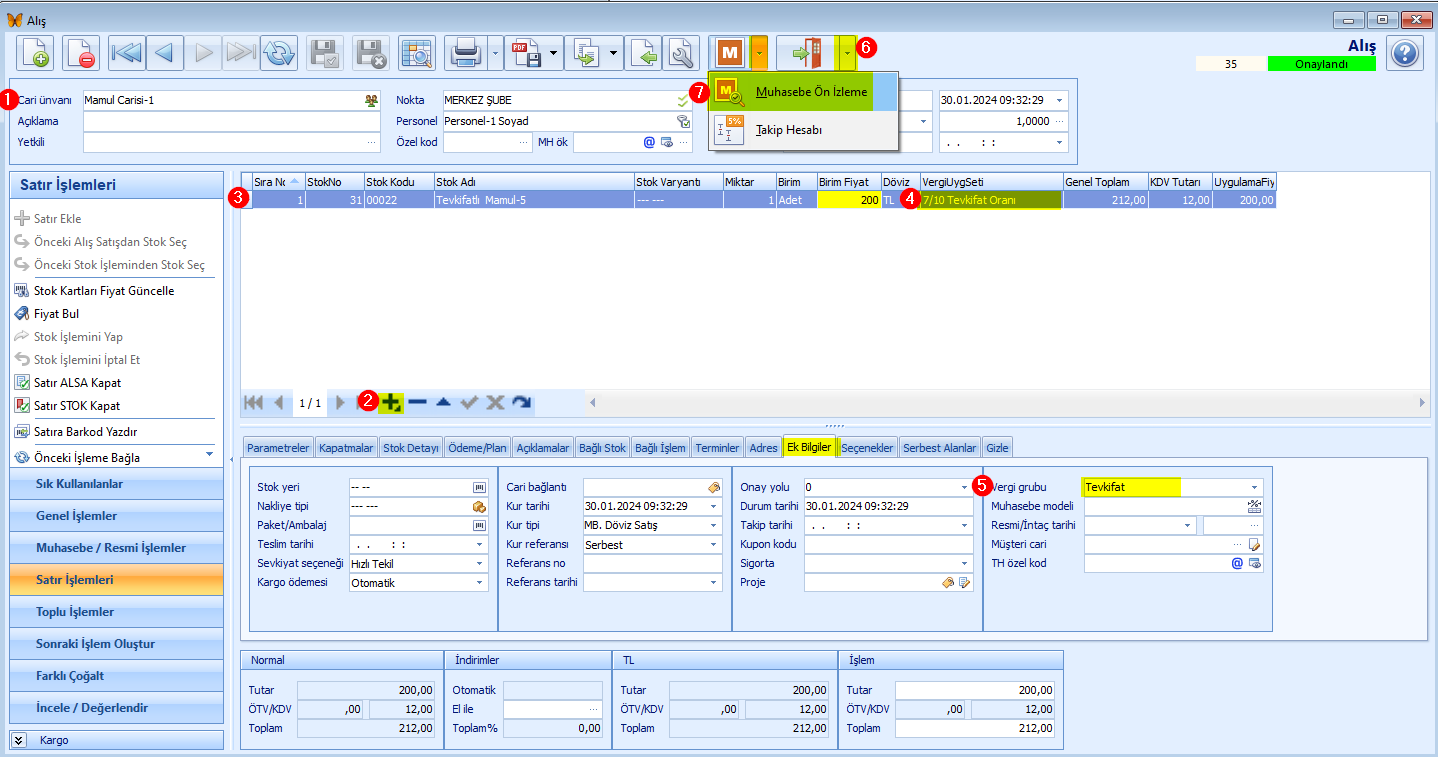Viewport: 1438px width, 757px height.
Task: Expand the Kargo ödemesi combo box
Action: click(480, 582)
